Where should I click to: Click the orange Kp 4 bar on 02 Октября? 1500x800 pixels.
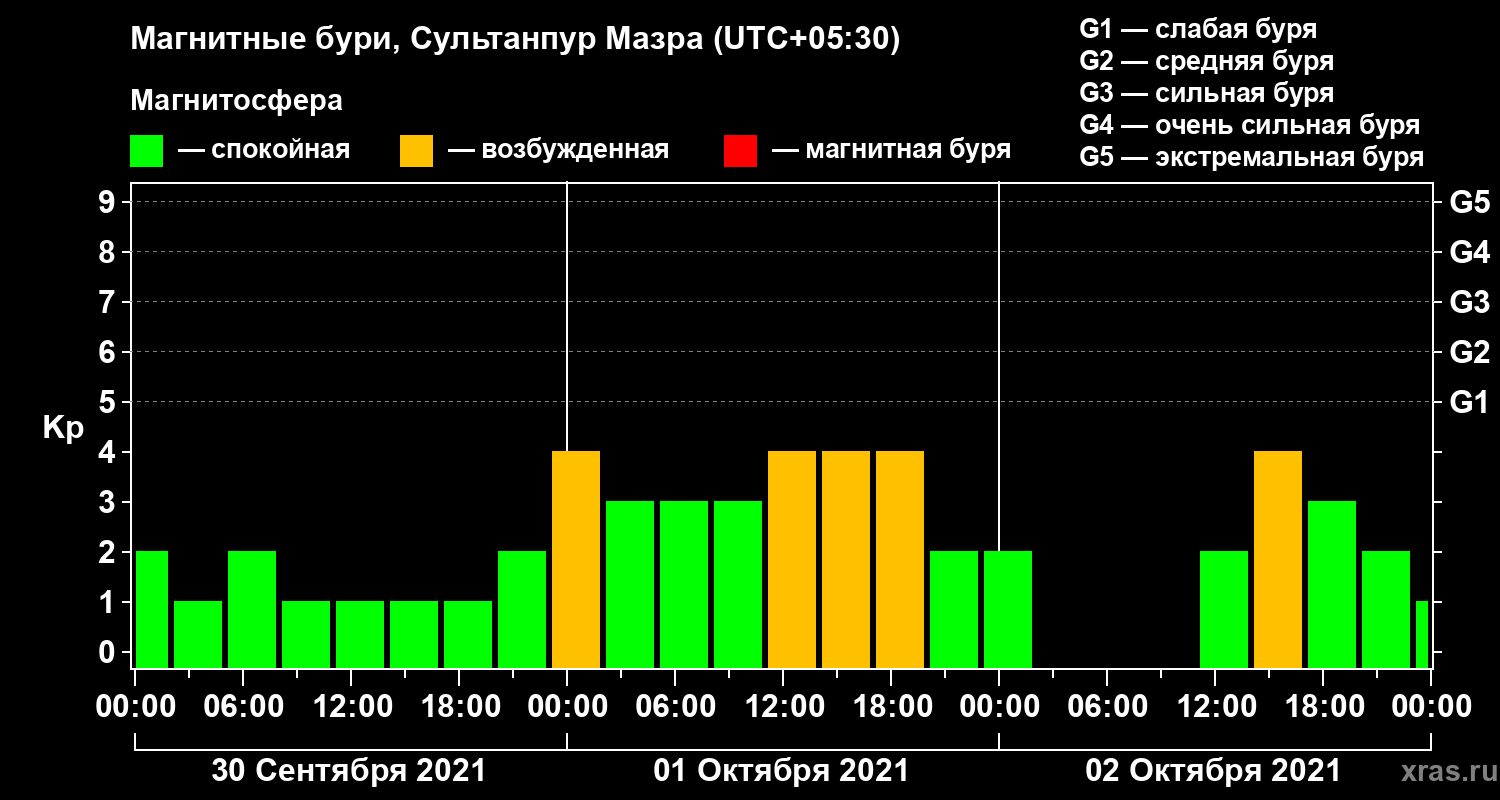1278,559
